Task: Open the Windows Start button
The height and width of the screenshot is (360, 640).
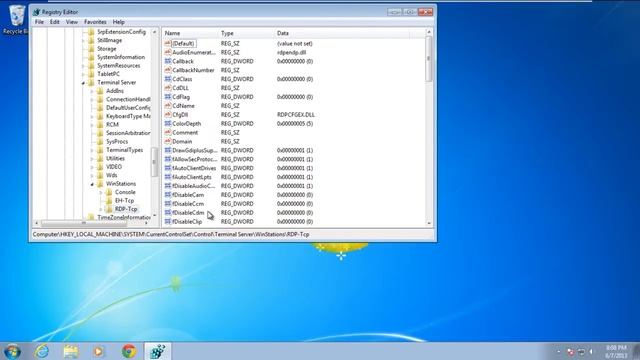Action: point(12,351)
